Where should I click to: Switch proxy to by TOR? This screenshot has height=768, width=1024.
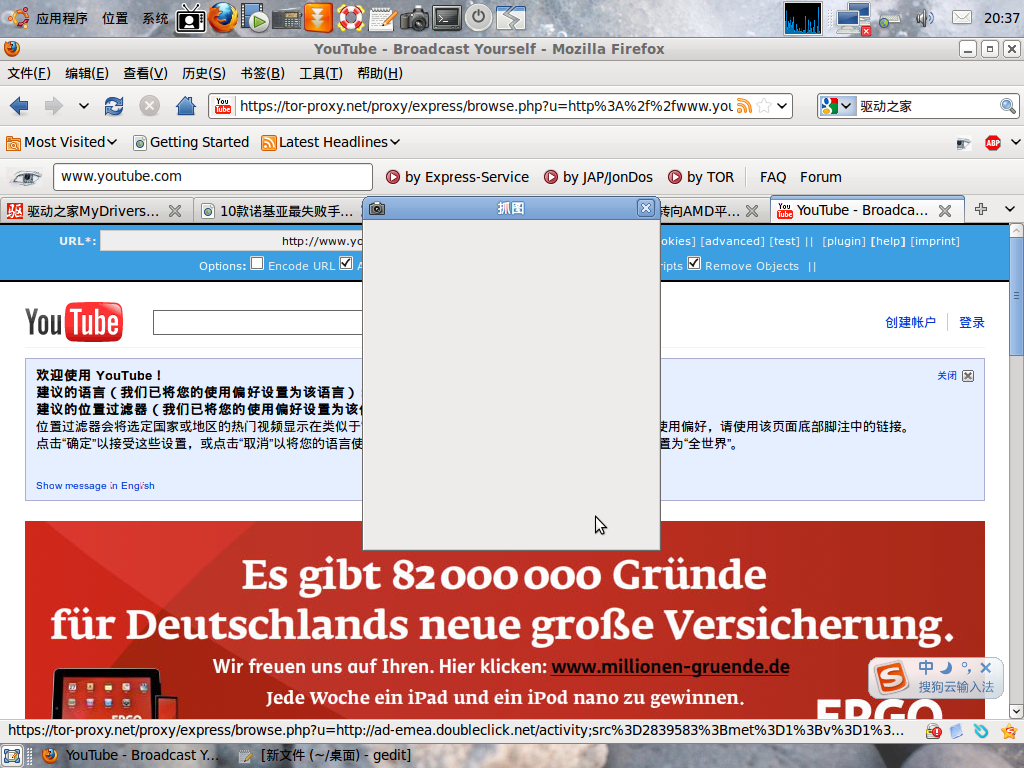(x=701, y=177)
